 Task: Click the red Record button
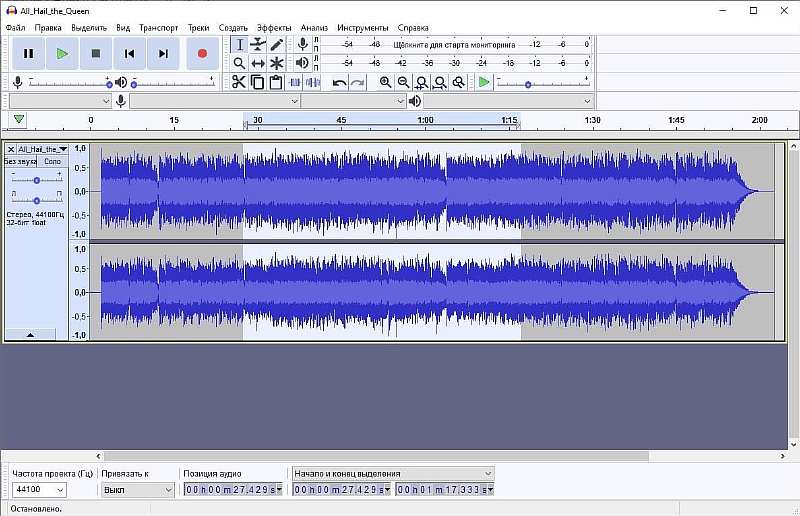pos(202,53)
